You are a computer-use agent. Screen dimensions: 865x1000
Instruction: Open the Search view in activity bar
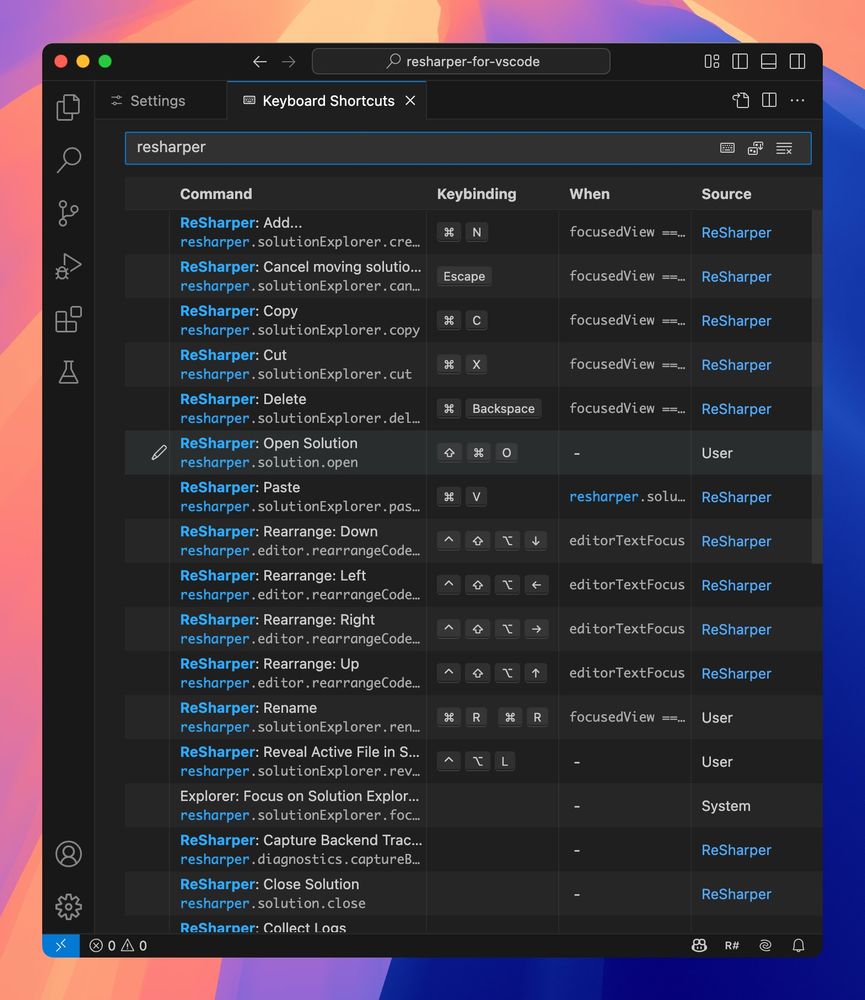coord(68,160)
